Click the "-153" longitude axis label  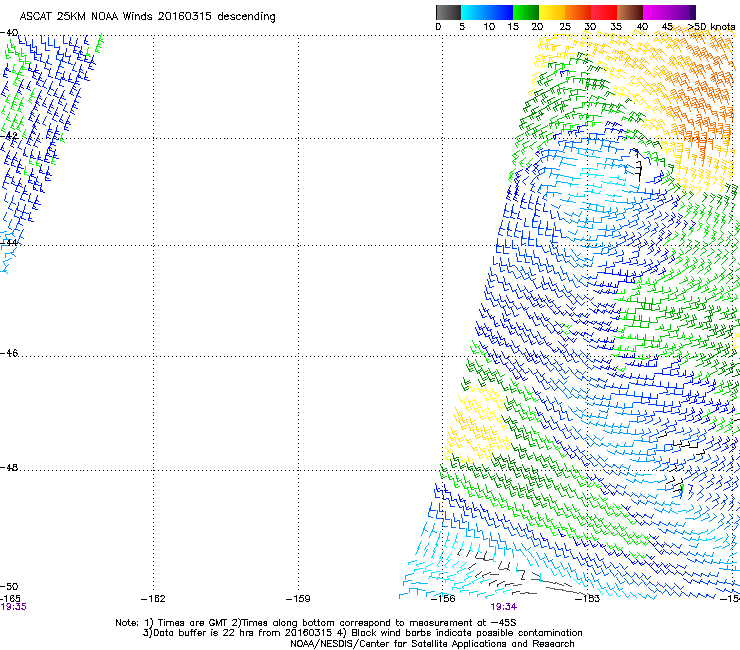point(588,599)
